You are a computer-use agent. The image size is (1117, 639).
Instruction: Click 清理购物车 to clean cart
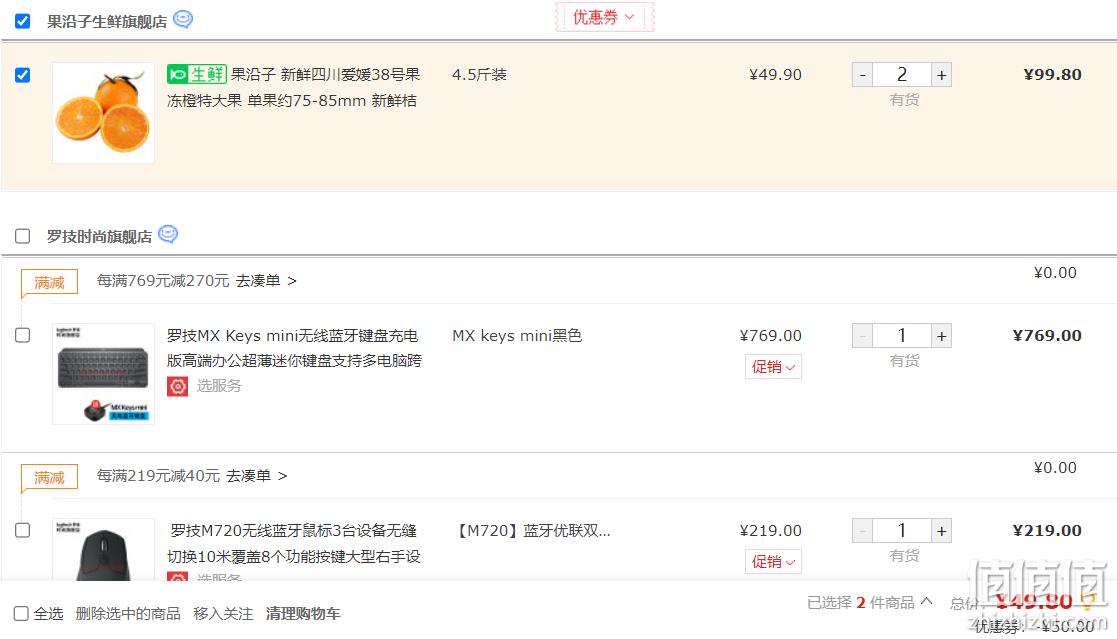click(x=303, y=613)
